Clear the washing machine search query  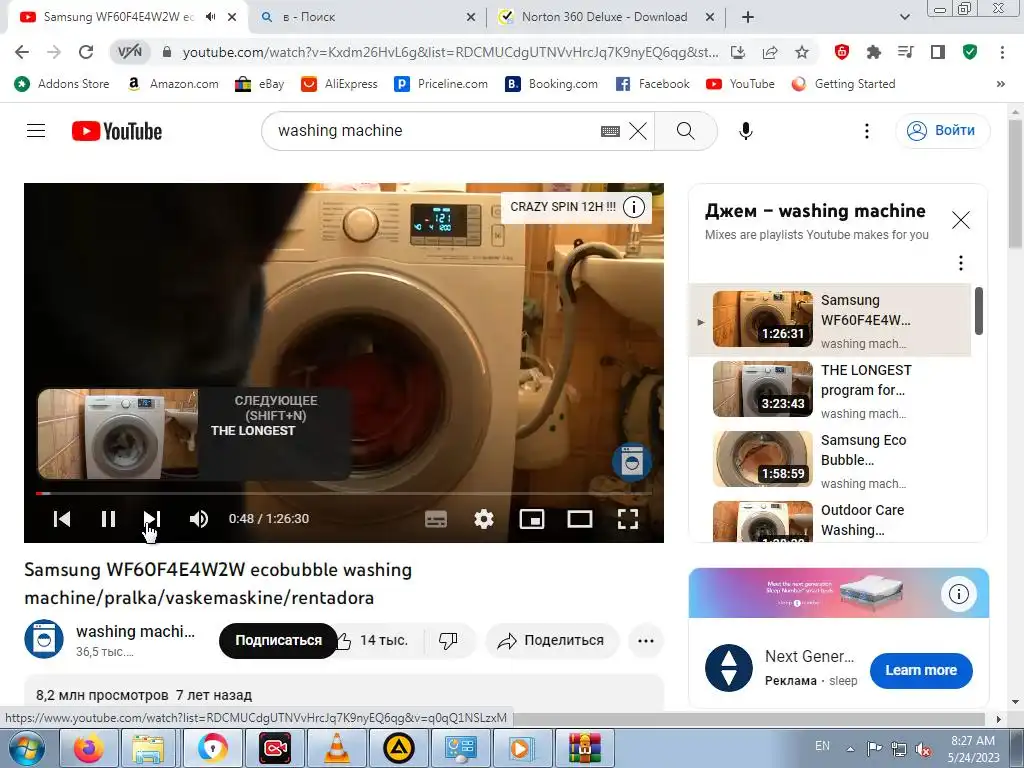point(638,131)
